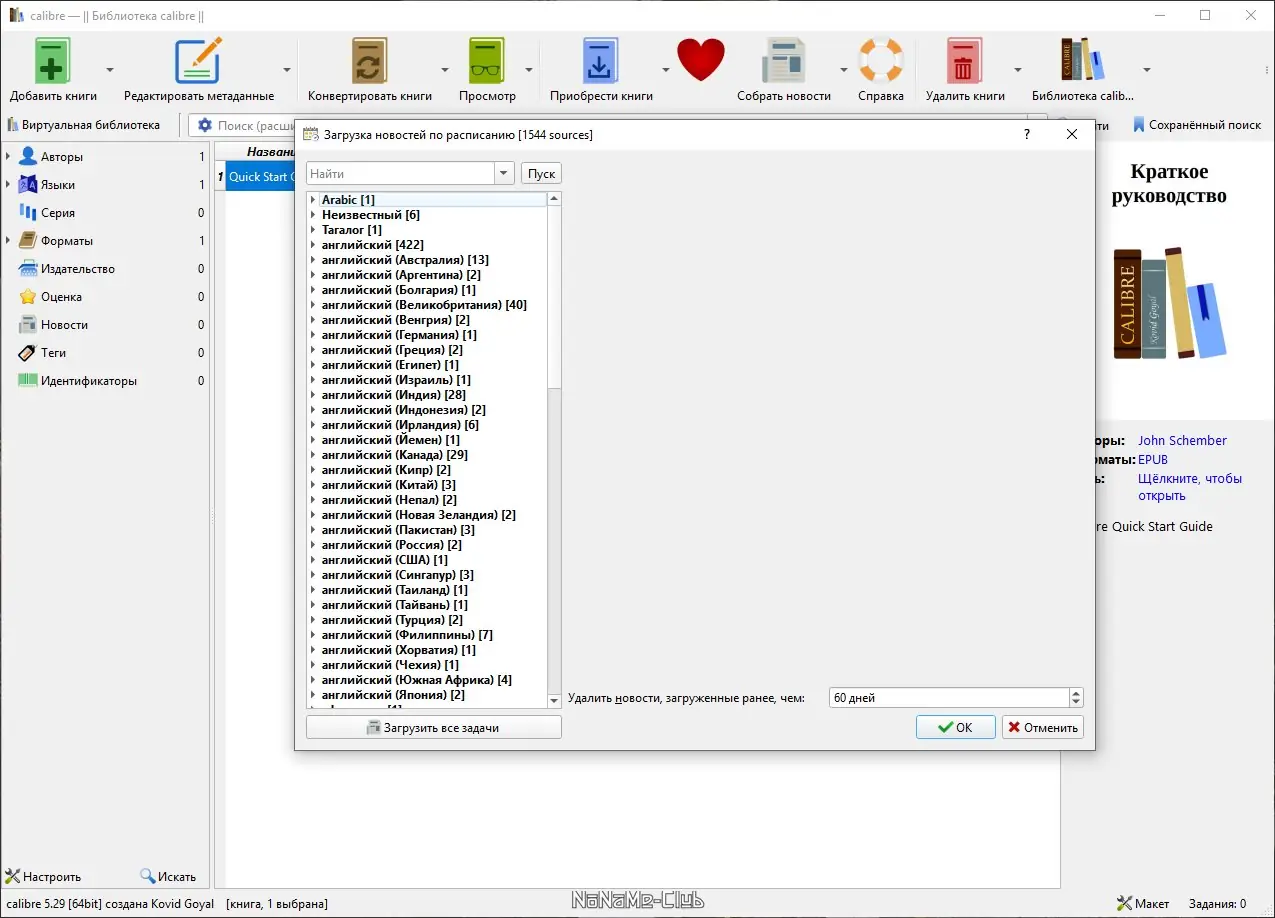Select Неизвестный [6] row

(x=370, y=215)
